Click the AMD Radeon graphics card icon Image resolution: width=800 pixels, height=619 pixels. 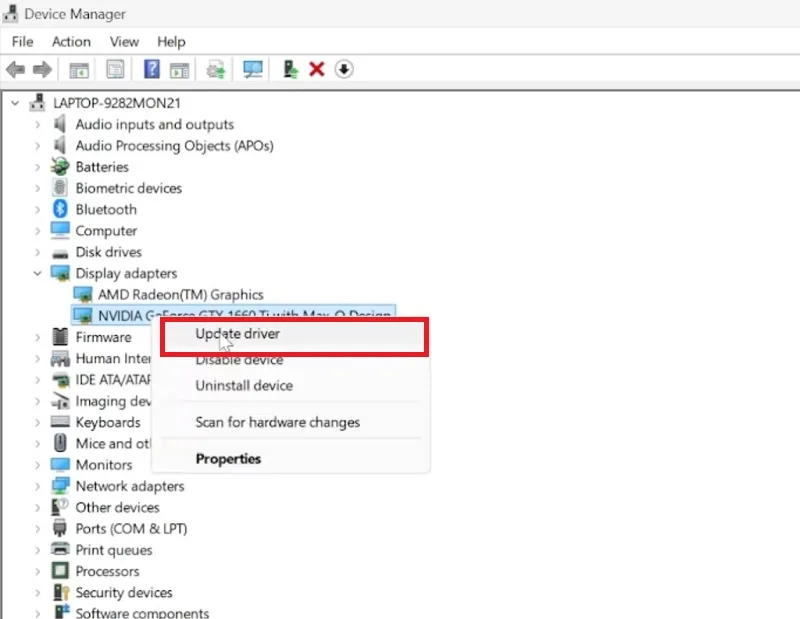point(83,294)
